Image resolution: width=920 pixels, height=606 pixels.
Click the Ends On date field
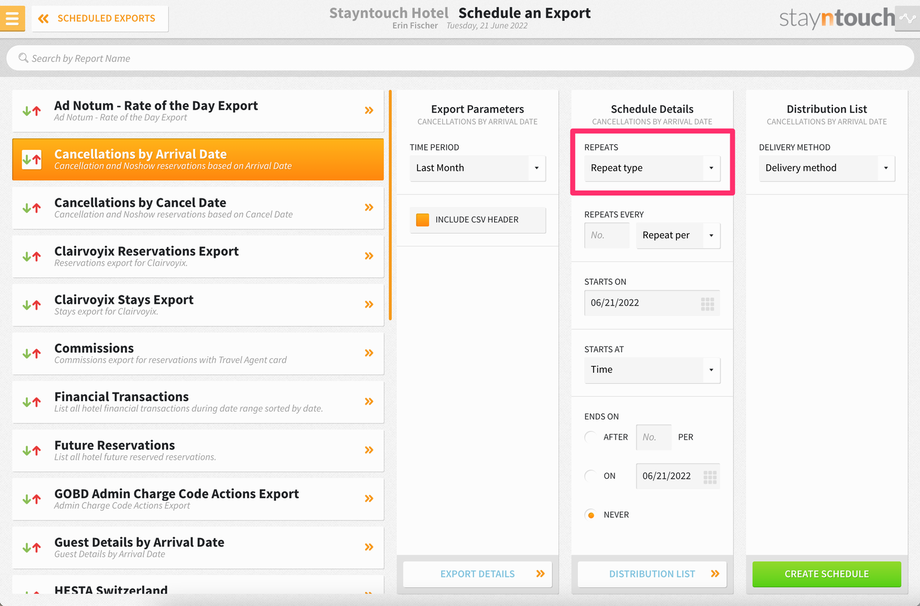click(x=678, y=476)
